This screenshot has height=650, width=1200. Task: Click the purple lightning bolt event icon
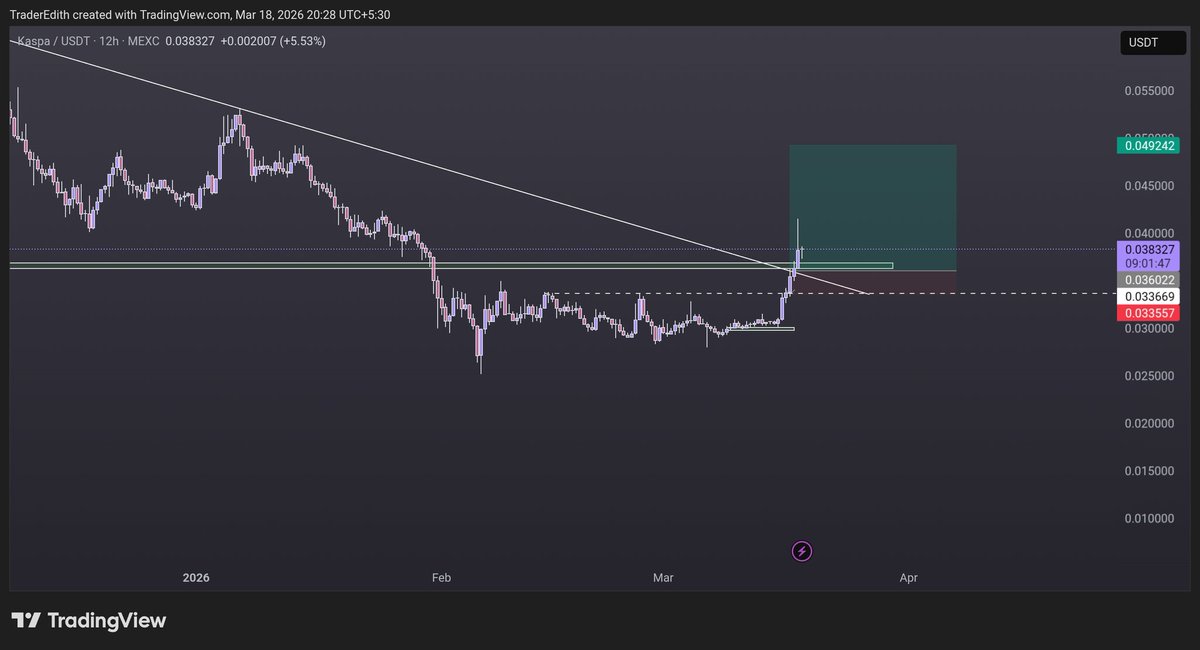[802, 551]
